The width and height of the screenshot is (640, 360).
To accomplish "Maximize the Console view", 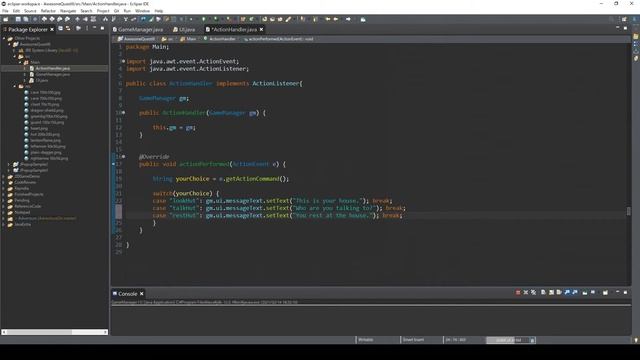I will (625, 292).
